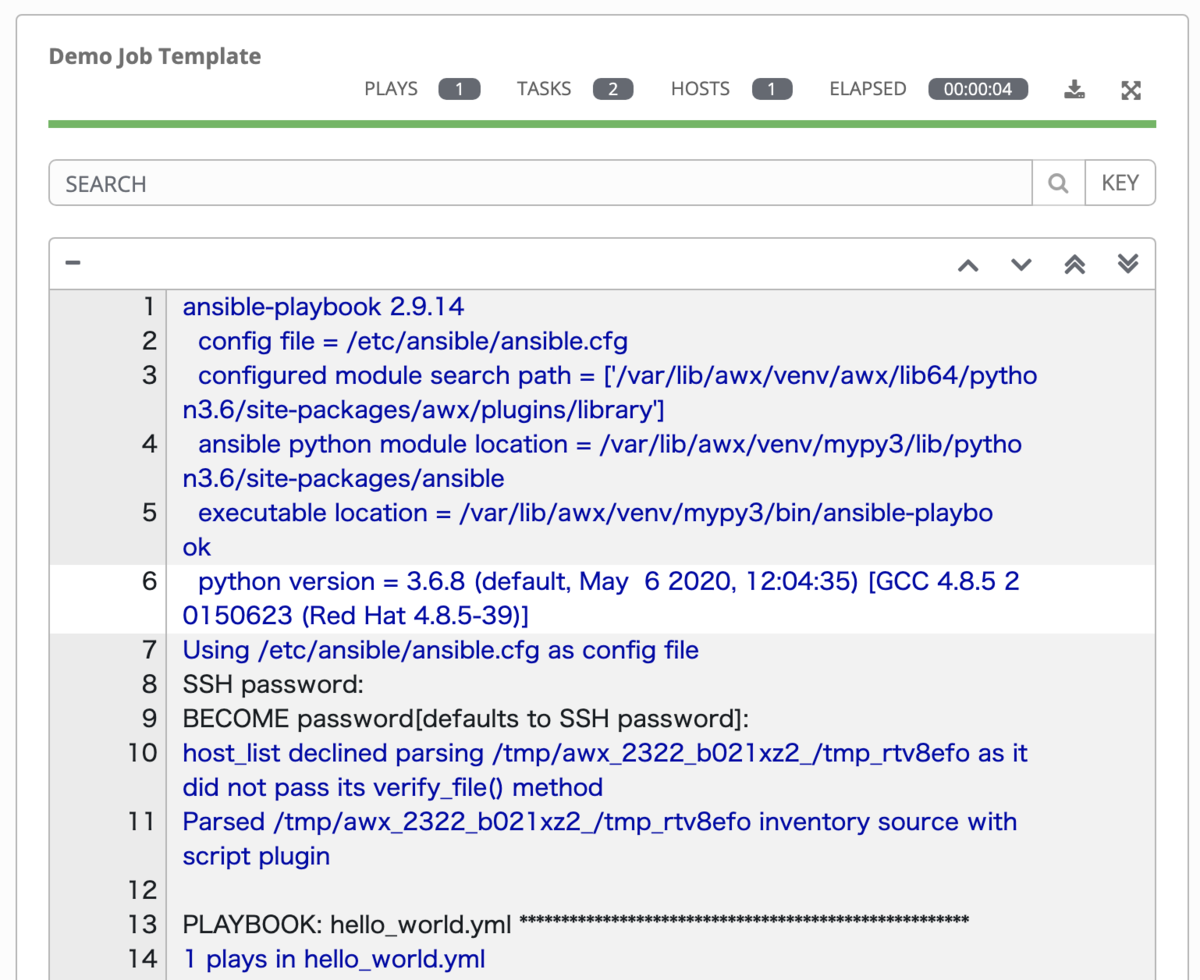Click the search magnifier icon

[x=1058, y=183]
